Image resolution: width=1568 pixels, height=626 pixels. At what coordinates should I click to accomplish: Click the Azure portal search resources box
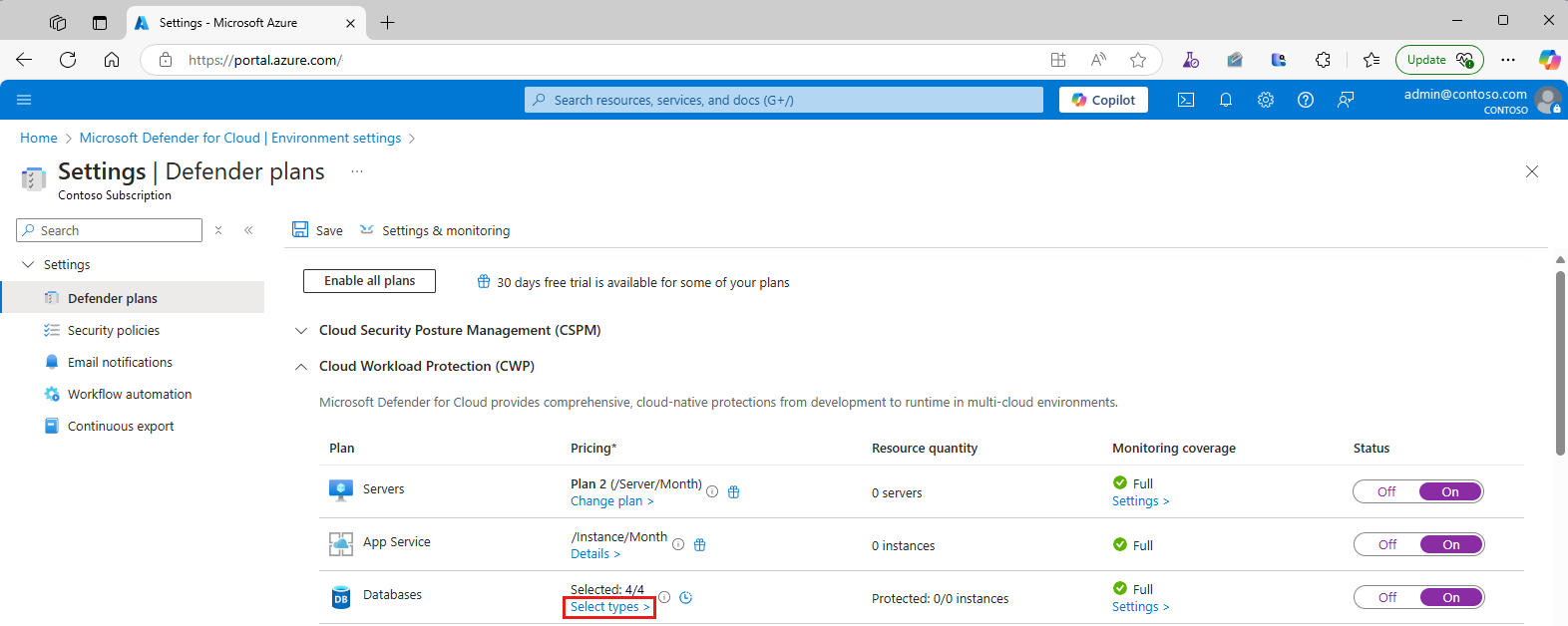(784, 100)
